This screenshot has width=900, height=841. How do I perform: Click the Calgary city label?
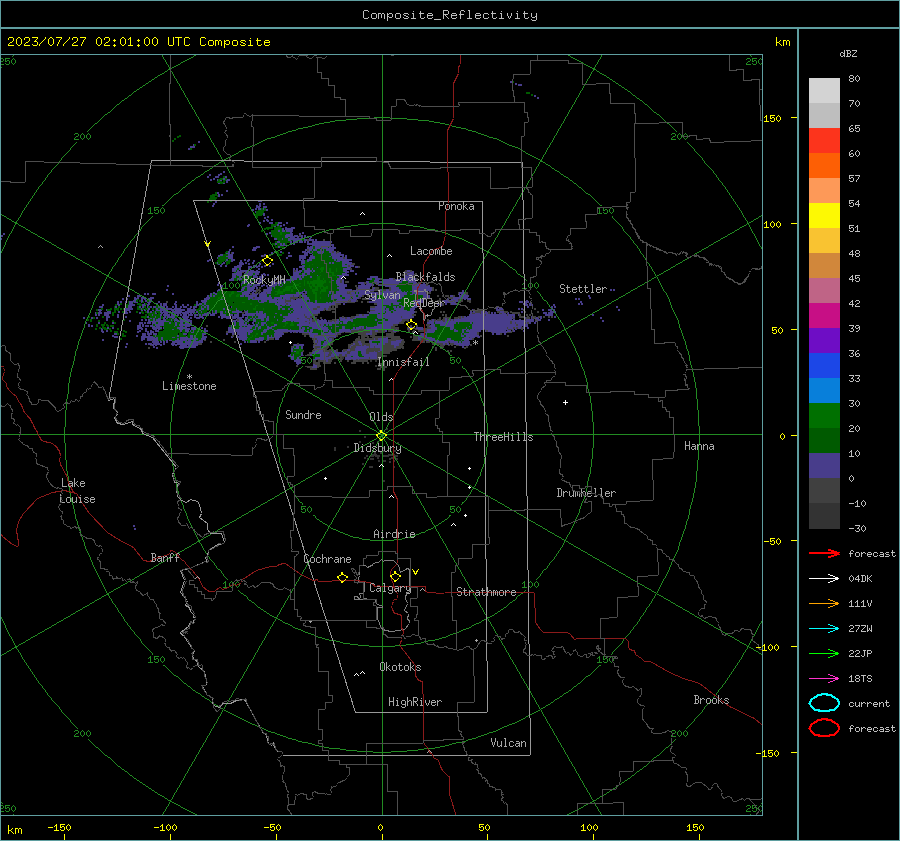(390, 588)
